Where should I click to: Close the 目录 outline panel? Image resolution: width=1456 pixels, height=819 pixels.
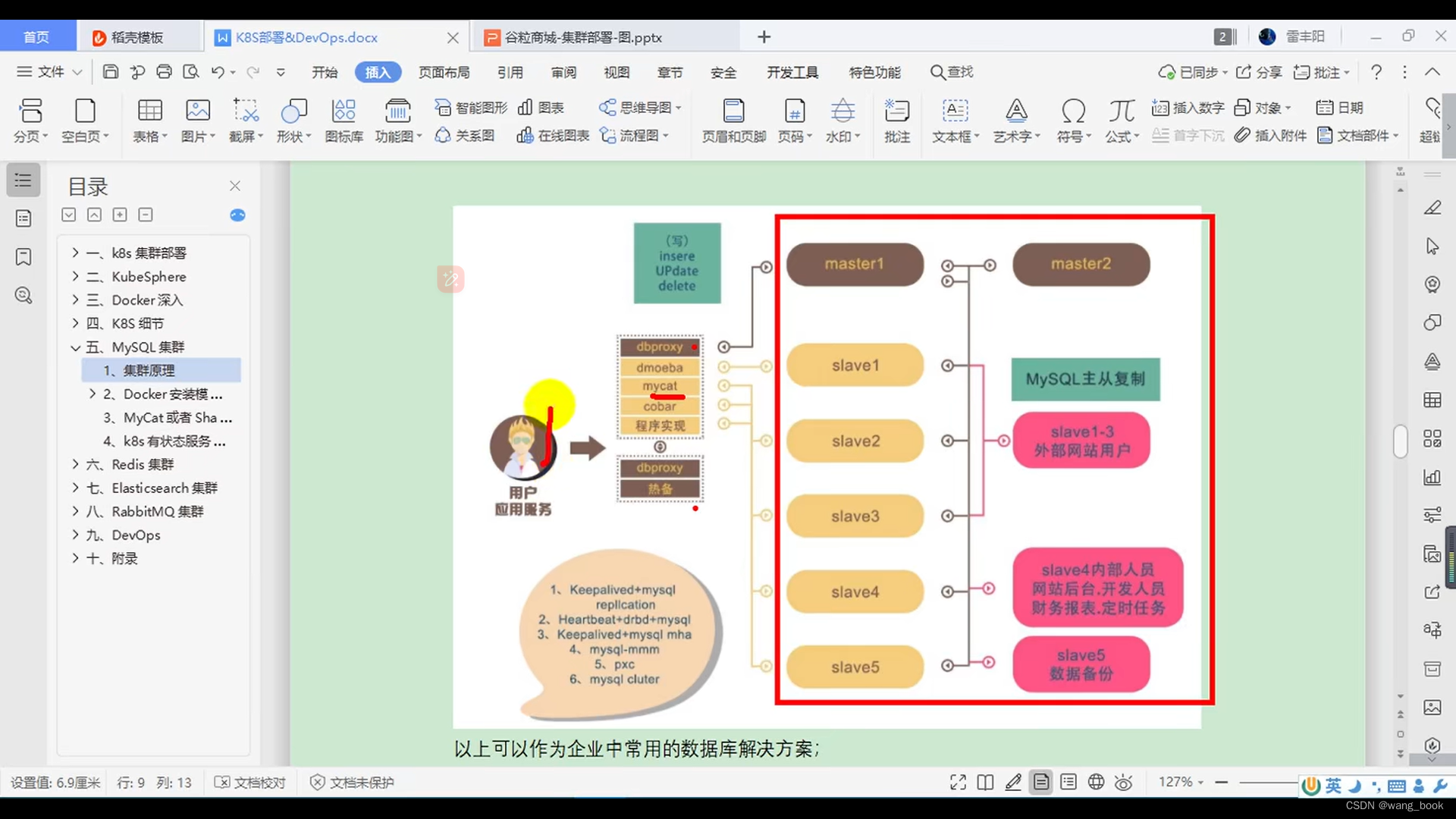coord(235,186)
